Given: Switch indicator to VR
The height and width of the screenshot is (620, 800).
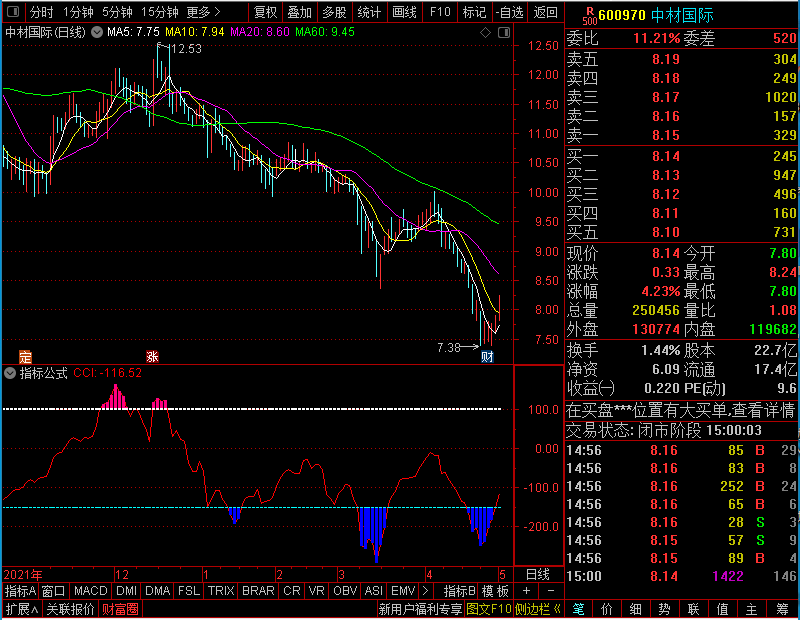Looking at the screenshot, I should 316,591.
